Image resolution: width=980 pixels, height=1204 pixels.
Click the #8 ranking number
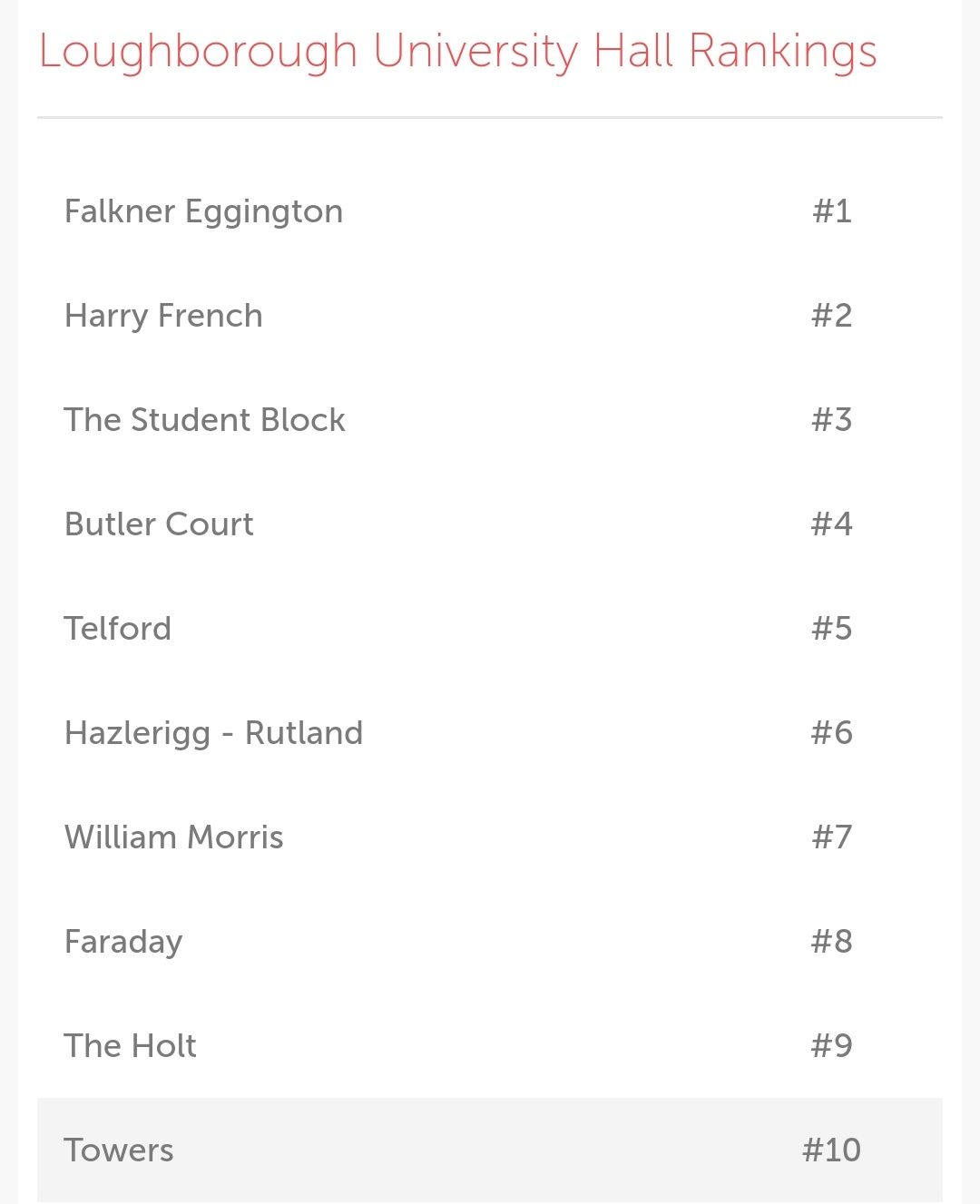[x=832, y=942]
